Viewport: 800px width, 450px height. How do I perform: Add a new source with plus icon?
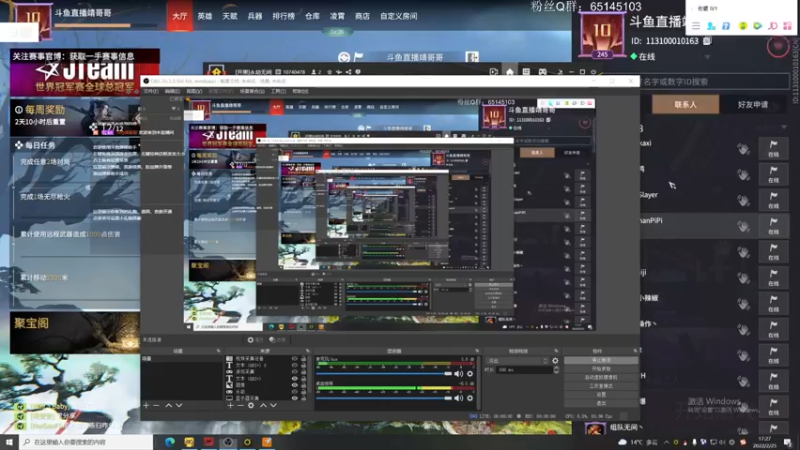[230, 405]
